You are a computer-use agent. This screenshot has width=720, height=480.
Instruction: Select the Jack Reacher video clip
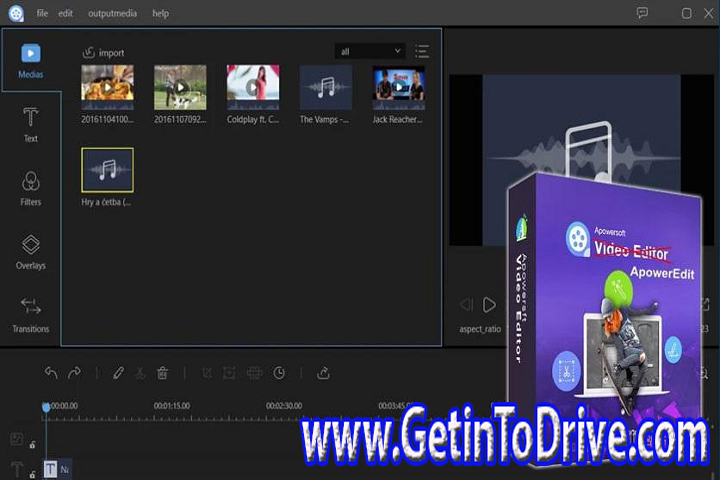pyautogui.click(x=398, y=87)
